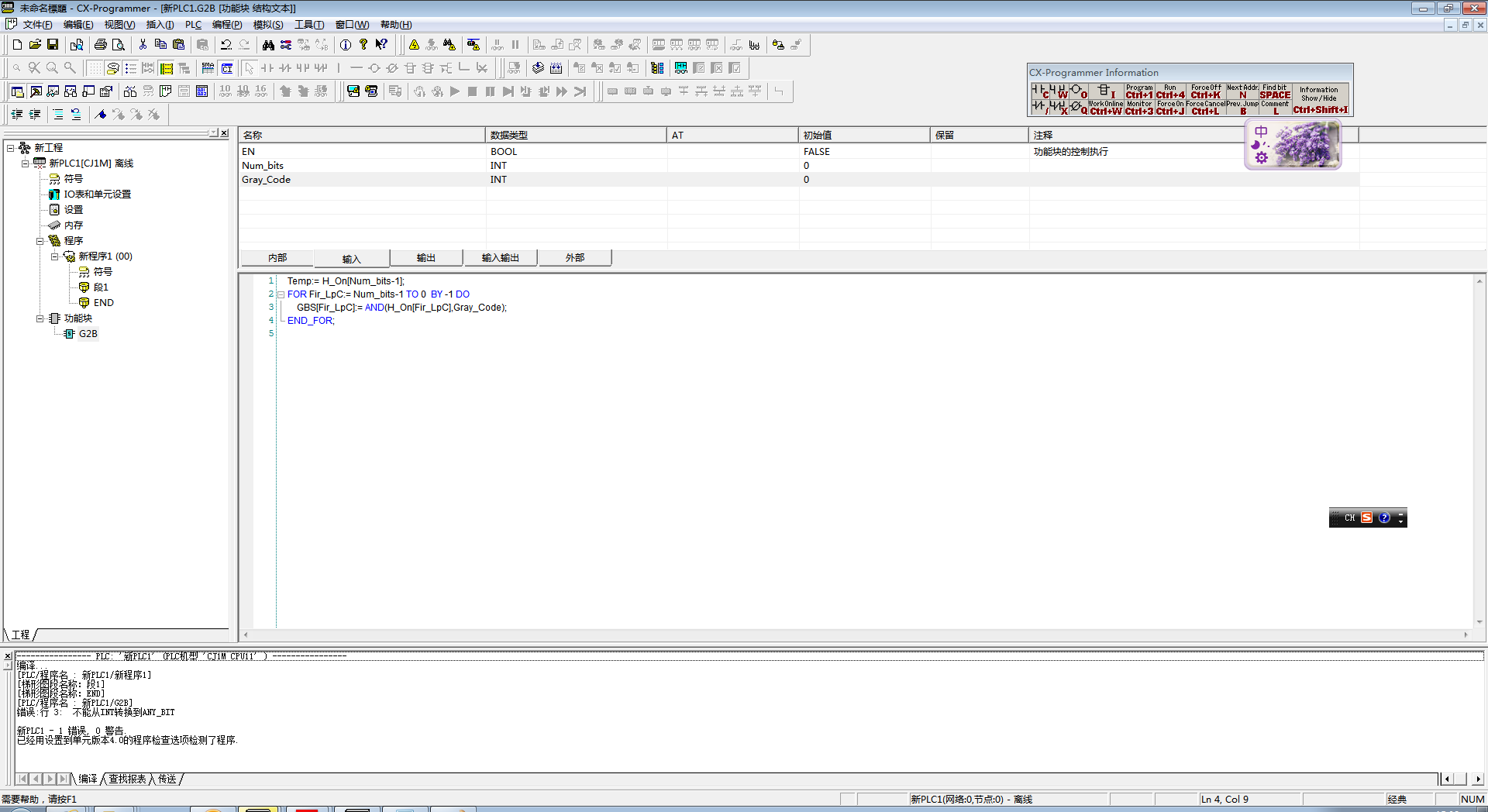This screenshot has width=1488, height=812.
Task: Click the Gray_Code variable row
Action: pos(266,180)
